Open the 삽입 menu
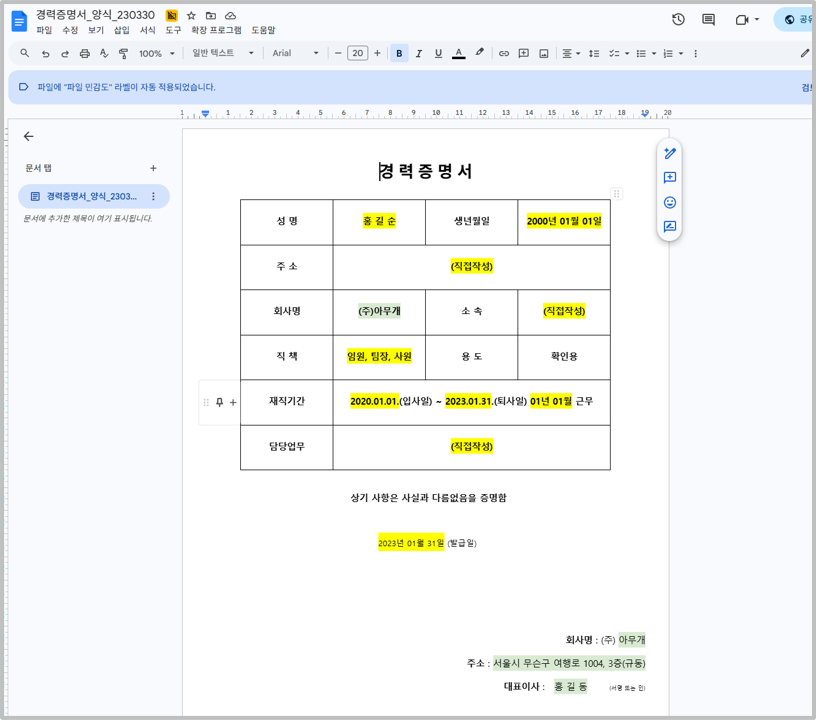Viewport: 816px width, 720px height. tap(121, 30)
